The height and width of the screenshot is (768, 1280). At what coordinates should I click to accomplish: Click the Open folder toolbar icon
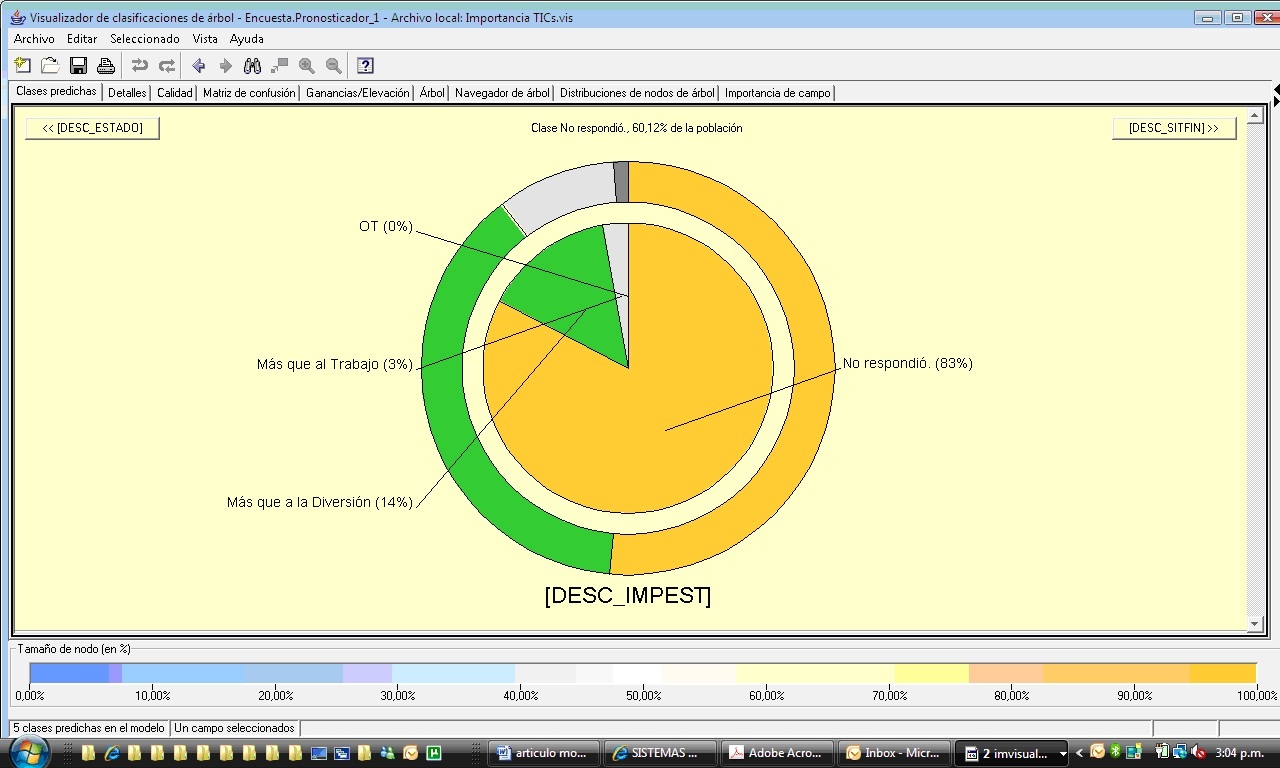coord(50,66)
